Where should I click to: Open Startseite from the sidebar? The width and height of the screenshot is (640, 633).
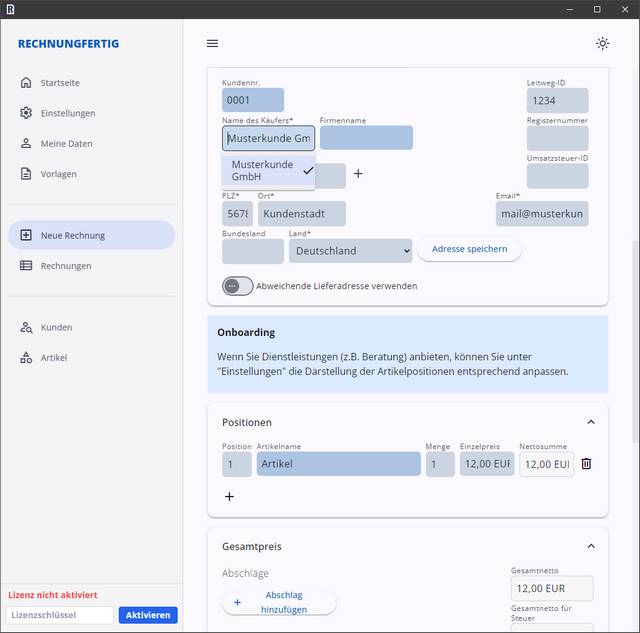click(x=60, y=83)
